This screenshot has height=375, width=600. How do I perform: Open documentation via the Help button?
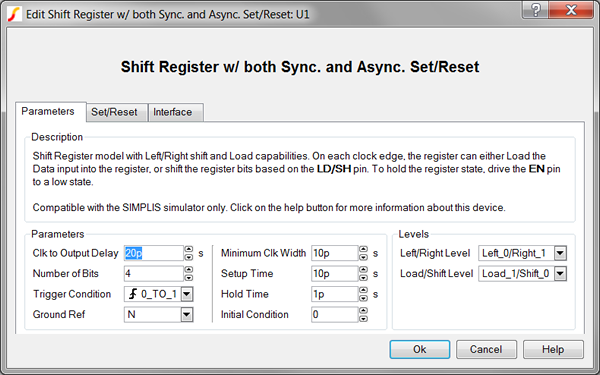point(553,349)
